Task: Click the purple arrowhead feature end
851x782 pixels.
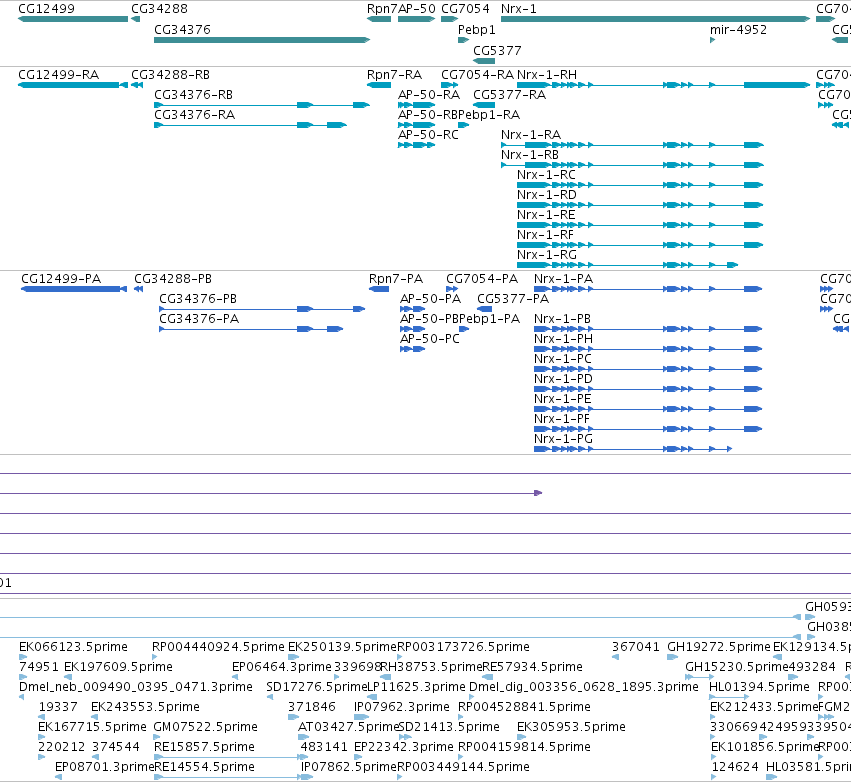Action: pos(538,493)
